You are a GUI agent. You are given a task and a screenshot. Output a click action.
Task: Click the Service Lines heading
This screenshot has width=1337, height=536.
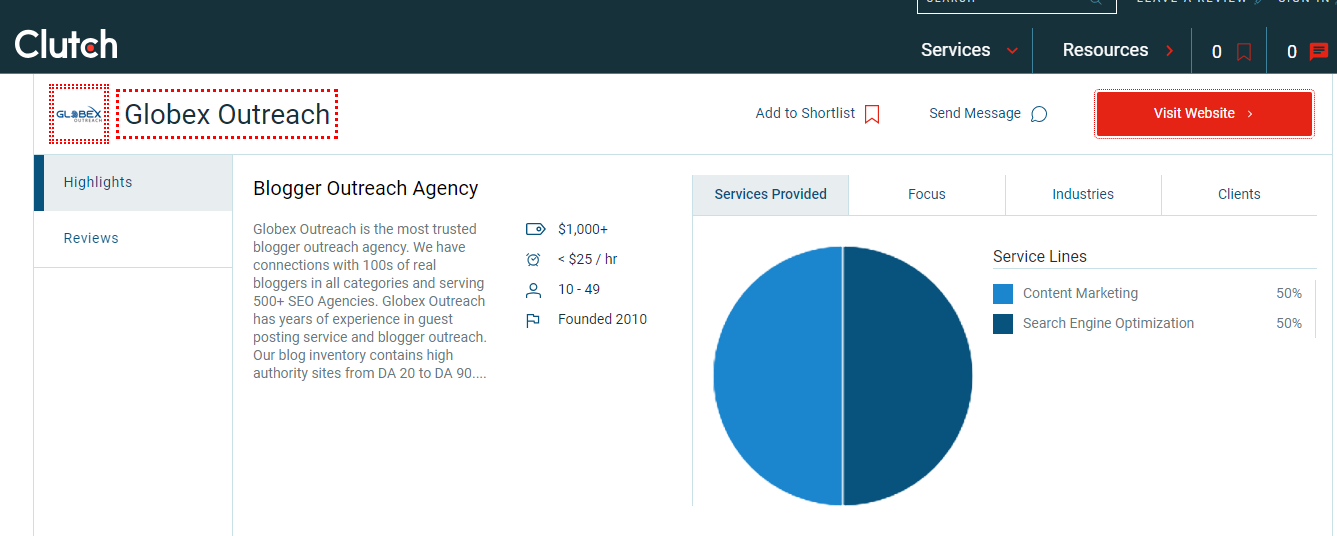[x=1040, y=256]
